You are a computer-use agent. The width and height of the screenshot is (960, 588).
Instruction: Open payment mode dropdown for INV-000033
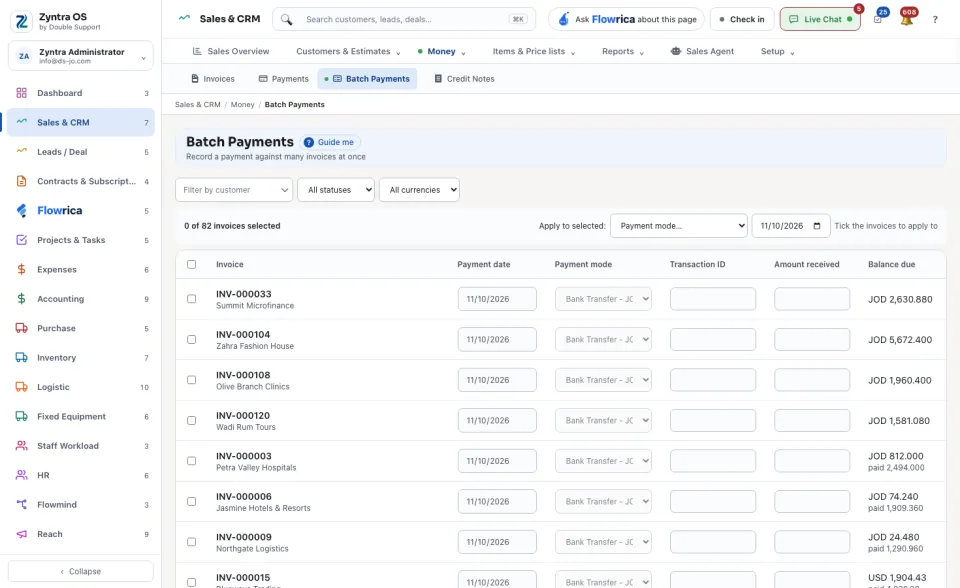[603, 299]
